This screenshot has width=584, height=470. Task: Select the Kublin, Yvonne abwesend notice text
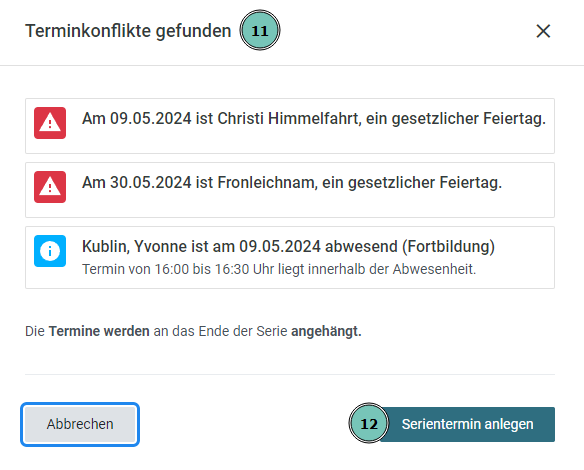coord(288,247)
